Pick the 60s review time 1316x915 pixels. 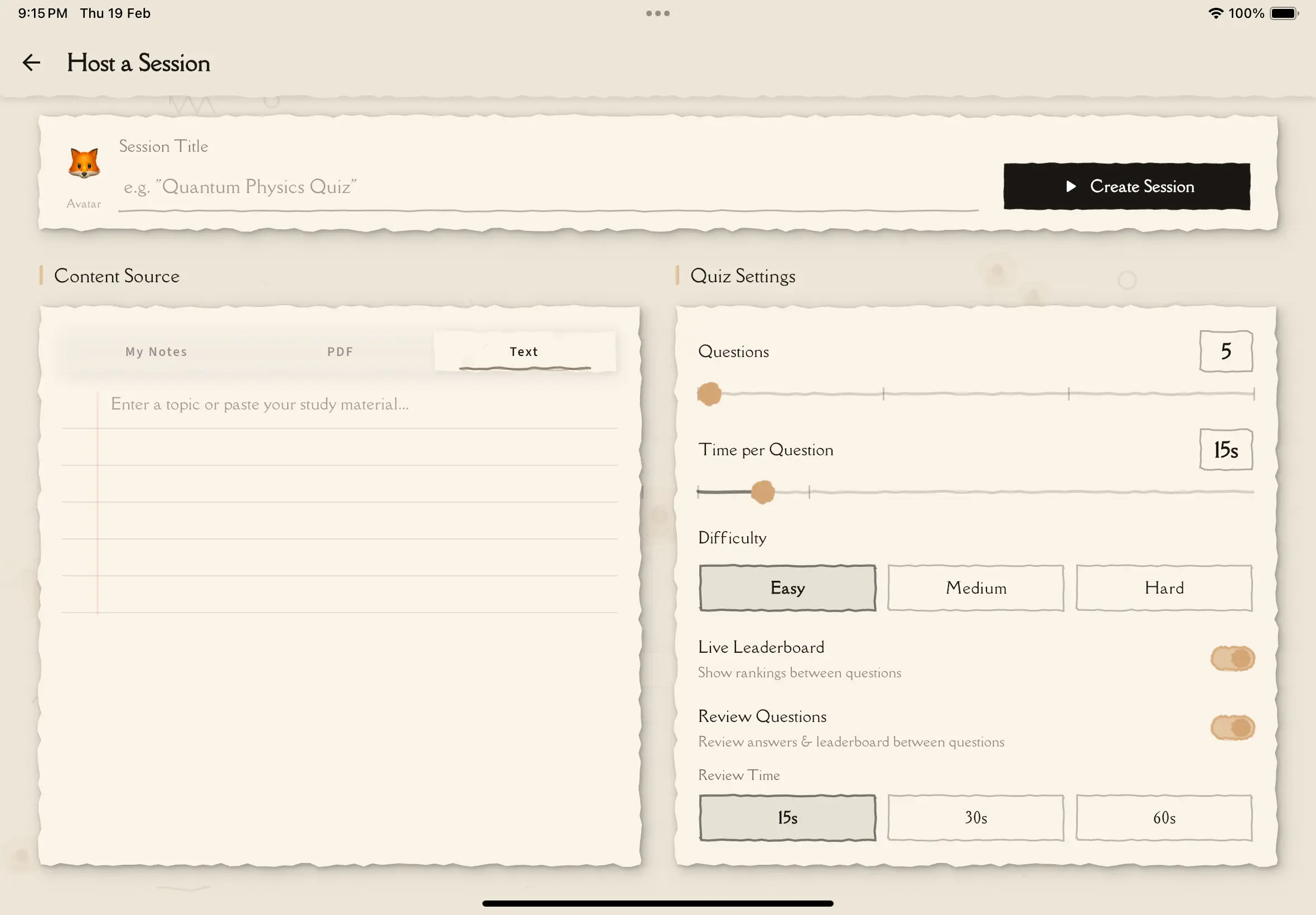click(x=1164, y=817)
